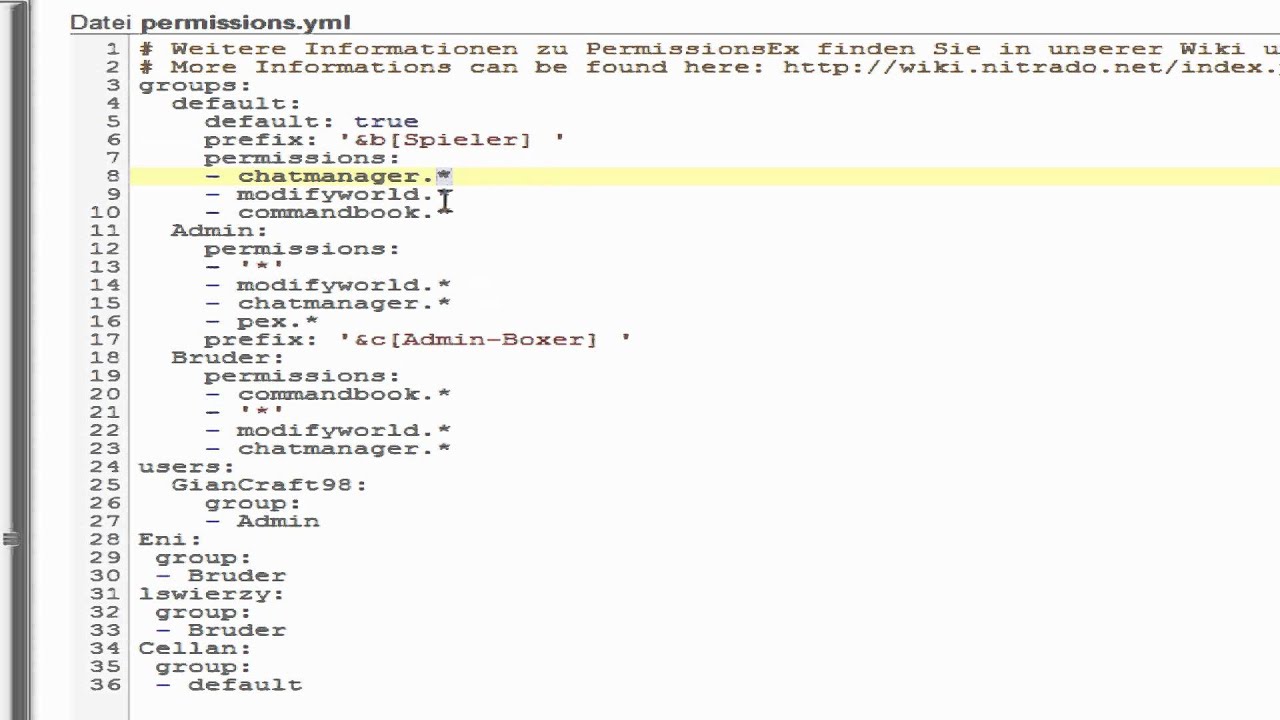Click the lswierzy: user entry
Image resolution: width=1280 pixels, height=720 pixels.
coord(211,594)
